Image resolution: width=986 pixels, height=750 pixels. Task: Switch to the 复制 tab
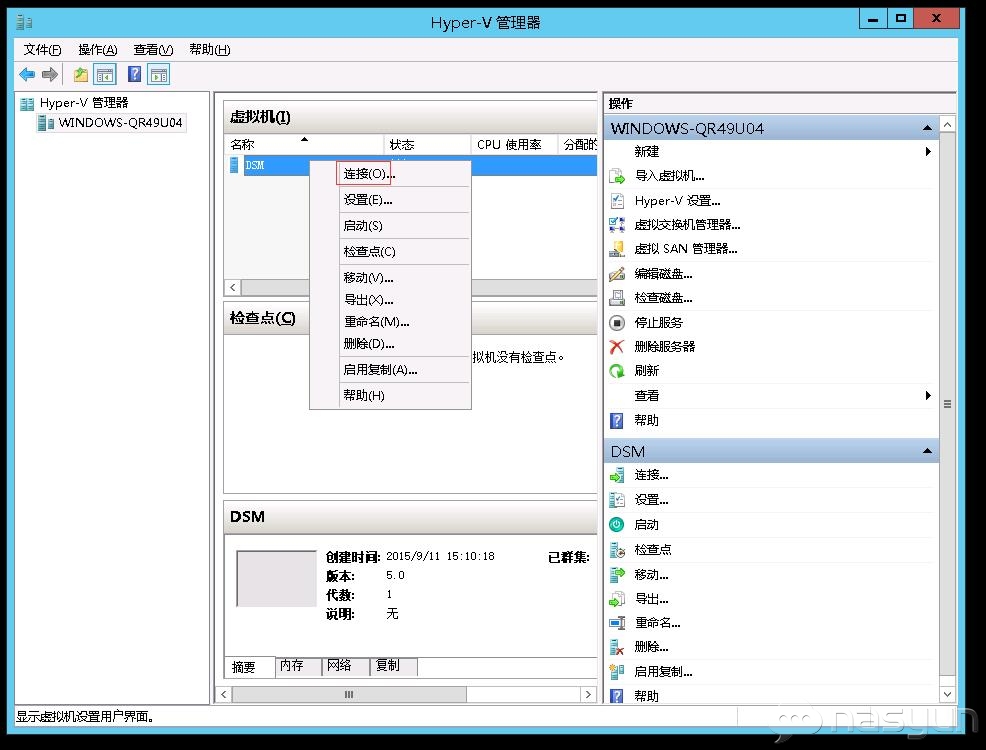[393, 666]
